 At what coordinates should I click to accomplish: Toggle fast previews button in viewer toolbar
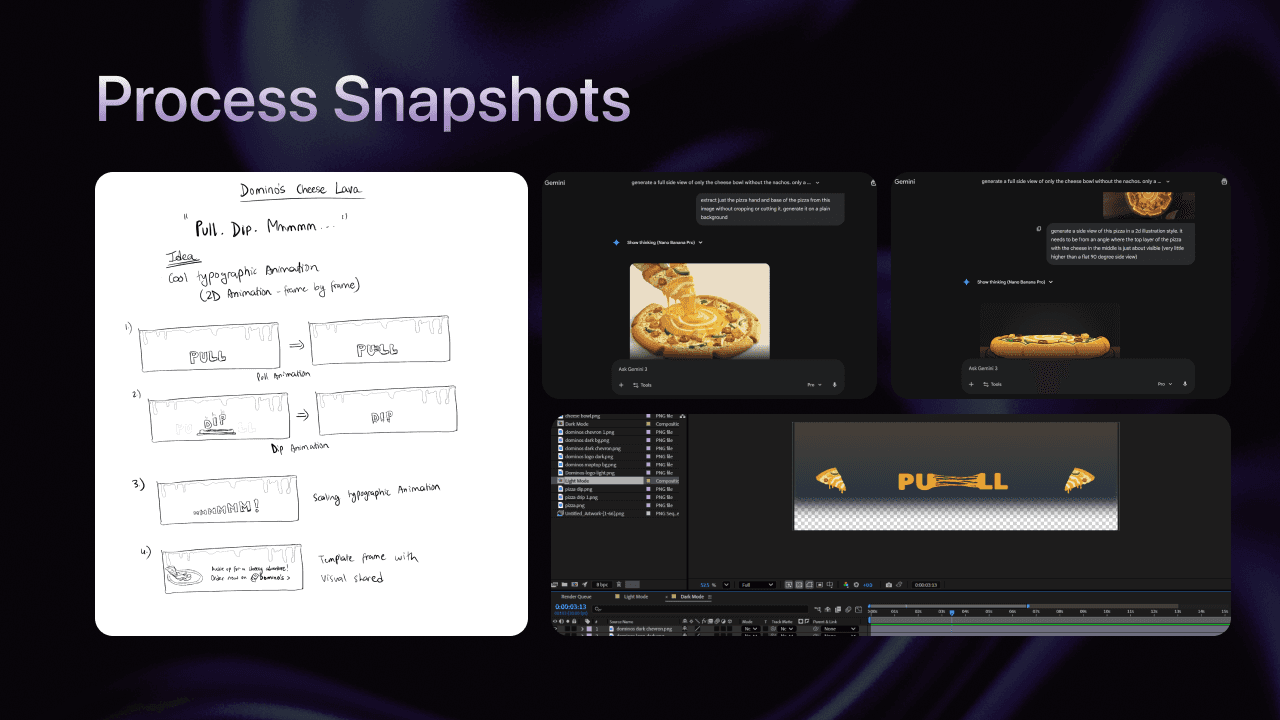[x=789, y=585]
